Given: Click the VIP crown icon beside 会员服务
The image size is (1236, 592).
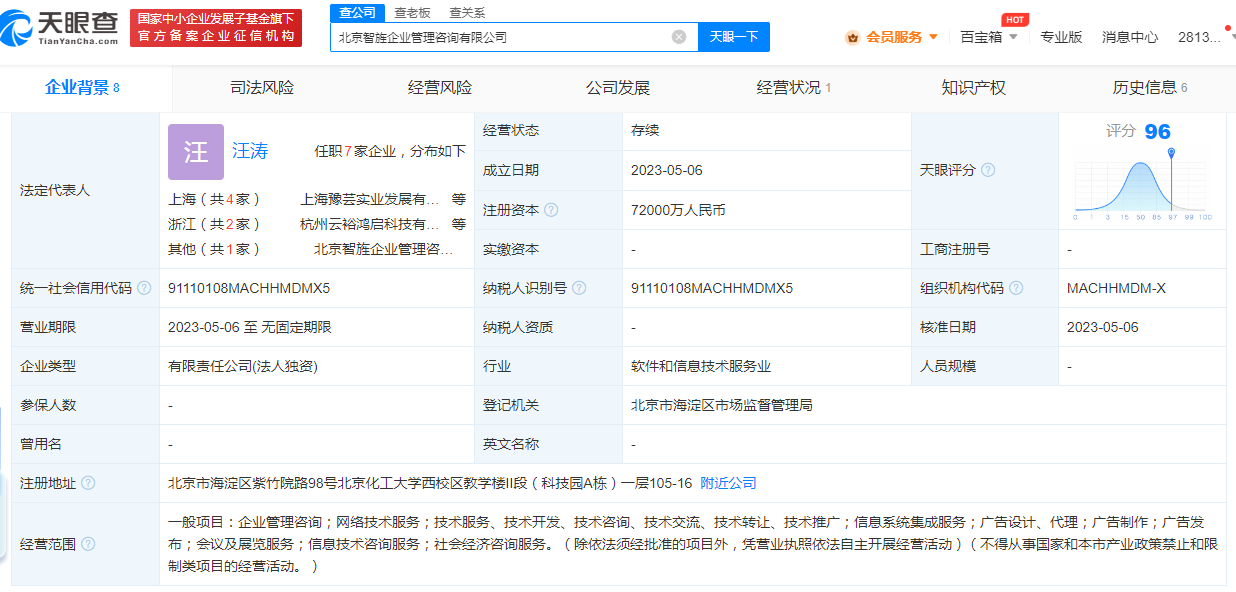Looking at the screenshot, I should tap(853, 37).
